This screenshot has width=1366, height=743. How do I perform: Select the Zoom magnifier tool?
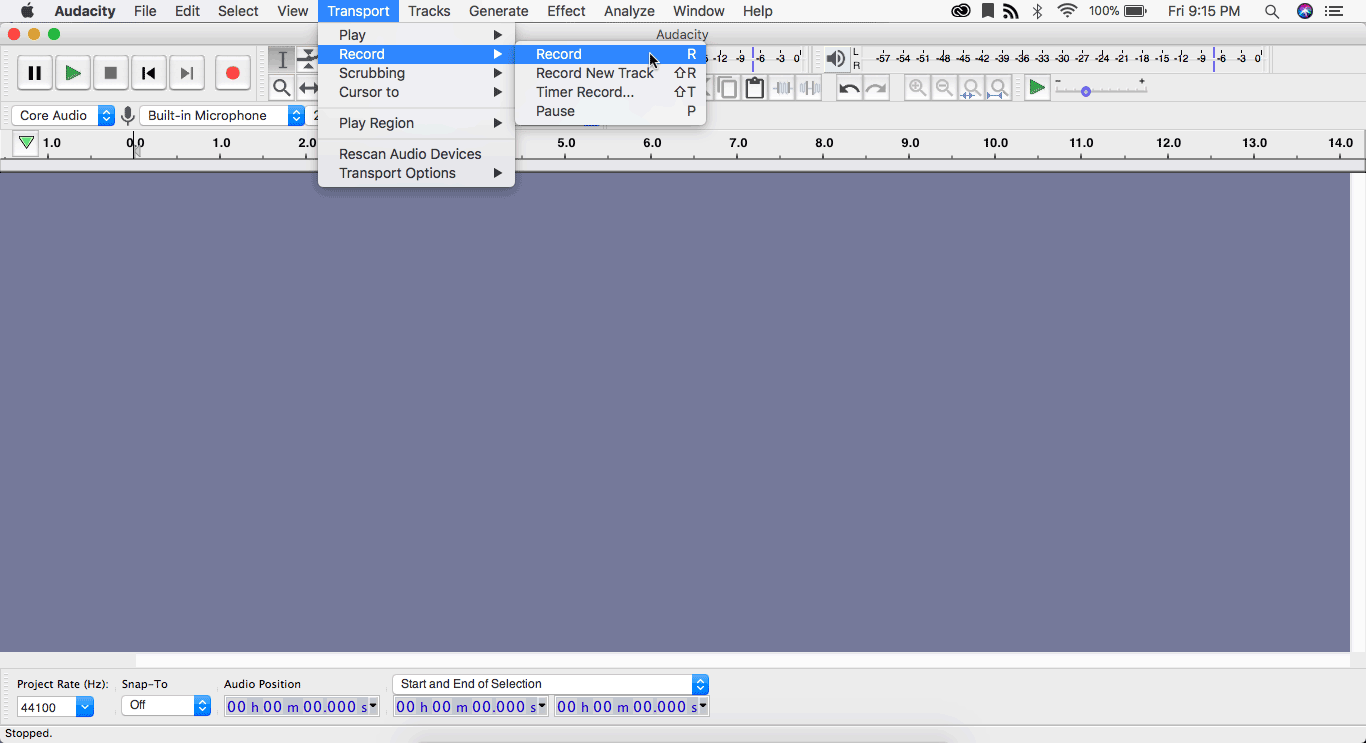(x=282, y=88)
